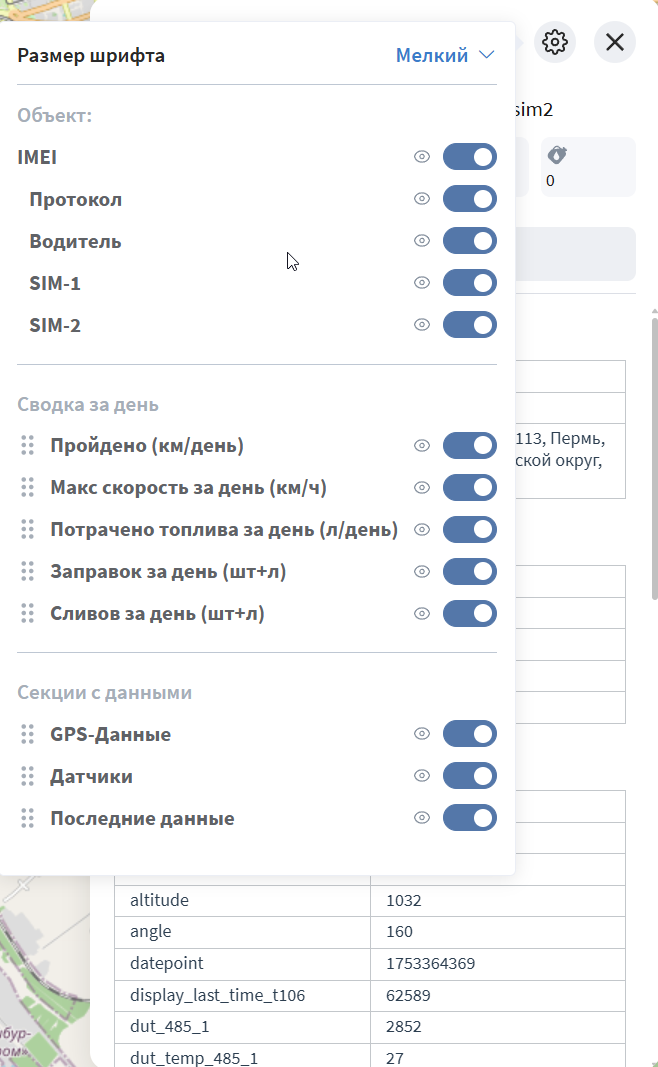
Task: Open the settings gear icon
Action: point(555,42)
